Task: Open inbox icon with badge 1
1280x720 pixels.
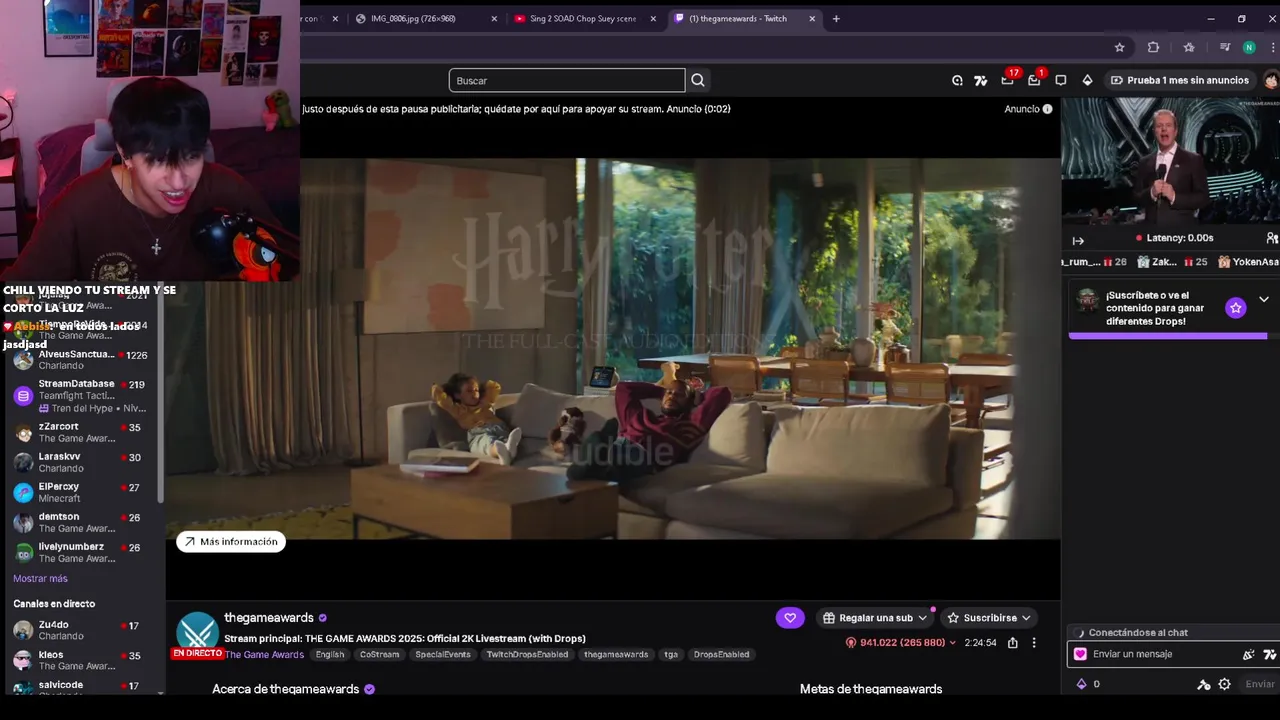Action: [x=1035, y=80]
